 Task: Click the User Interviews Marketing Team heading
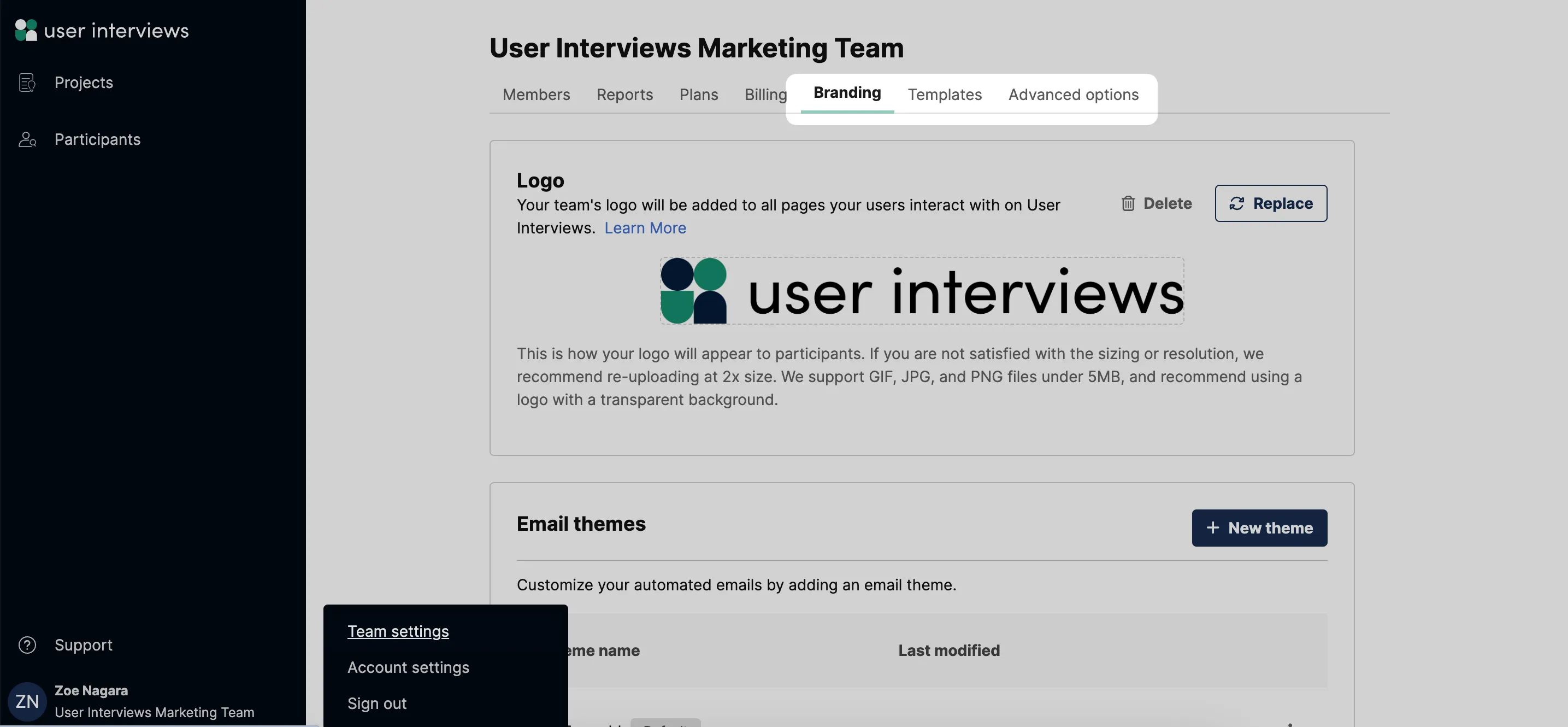click(697, 48)
